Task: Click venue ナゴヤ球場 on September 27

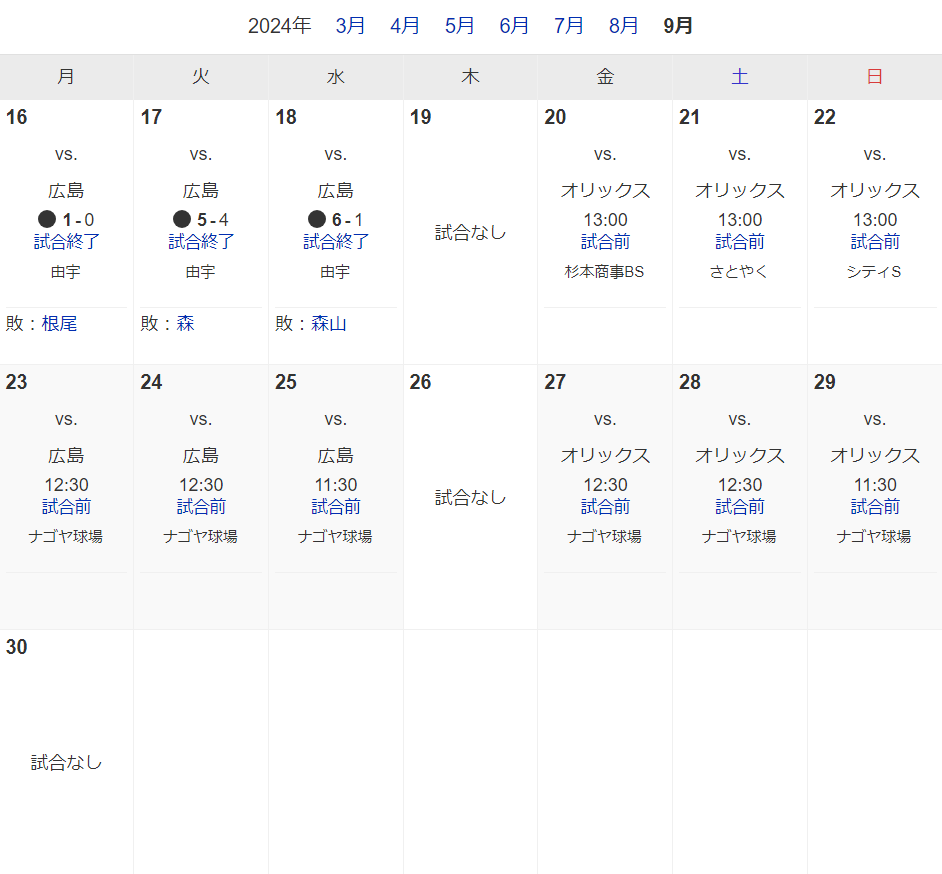Action: point(605,536)
